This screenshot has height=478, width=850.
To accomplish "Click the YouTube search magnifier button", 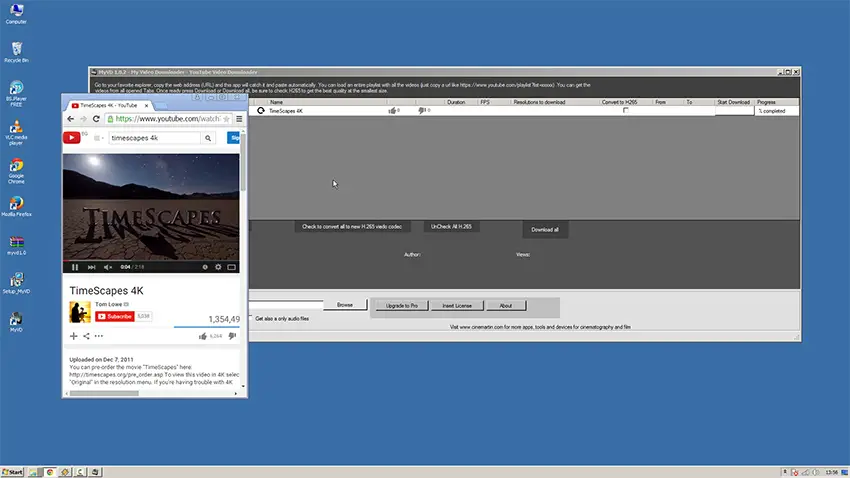I will pyautogui.click(x=208, y=138).
